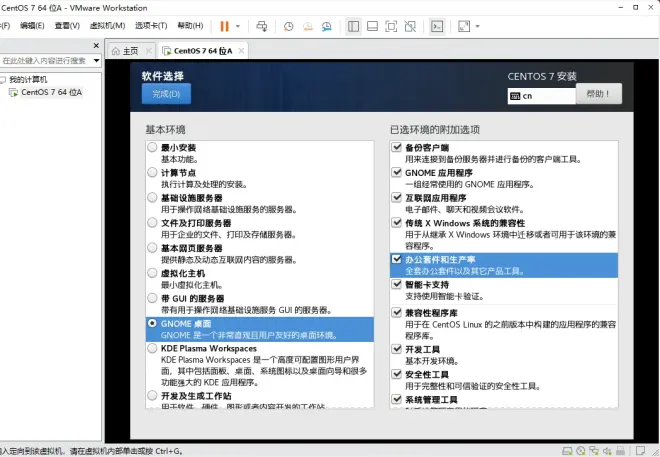Click the home icon on the 主页 tab
This screenshot has width=660, height=457.
[x=116, y=51]
